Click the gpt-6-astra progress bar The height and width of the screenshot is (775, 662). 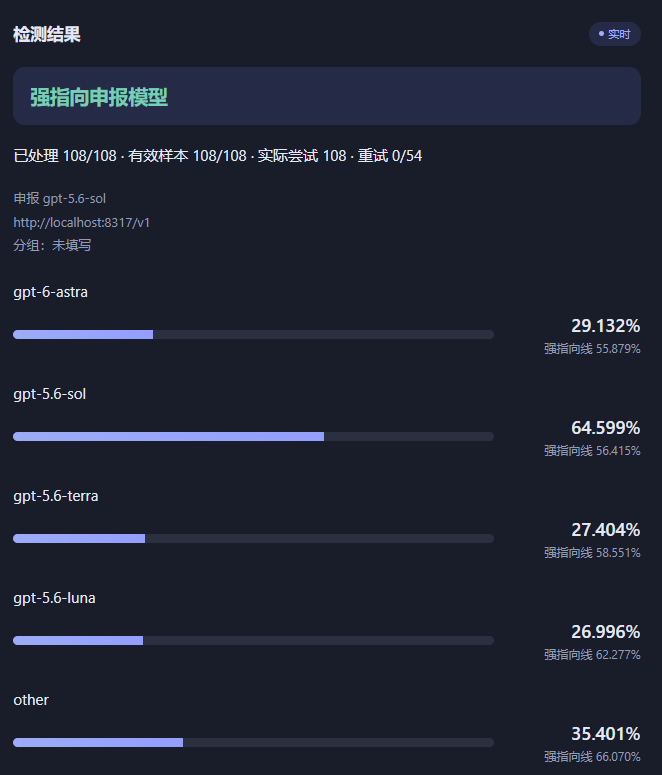click(253, 335)
